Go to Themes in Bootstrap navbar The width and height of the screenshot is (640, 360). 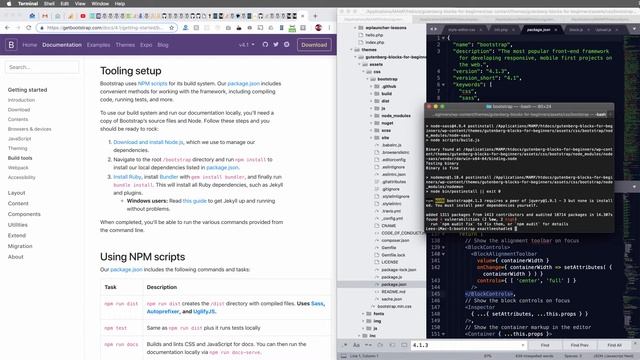(x=125, y=45)
